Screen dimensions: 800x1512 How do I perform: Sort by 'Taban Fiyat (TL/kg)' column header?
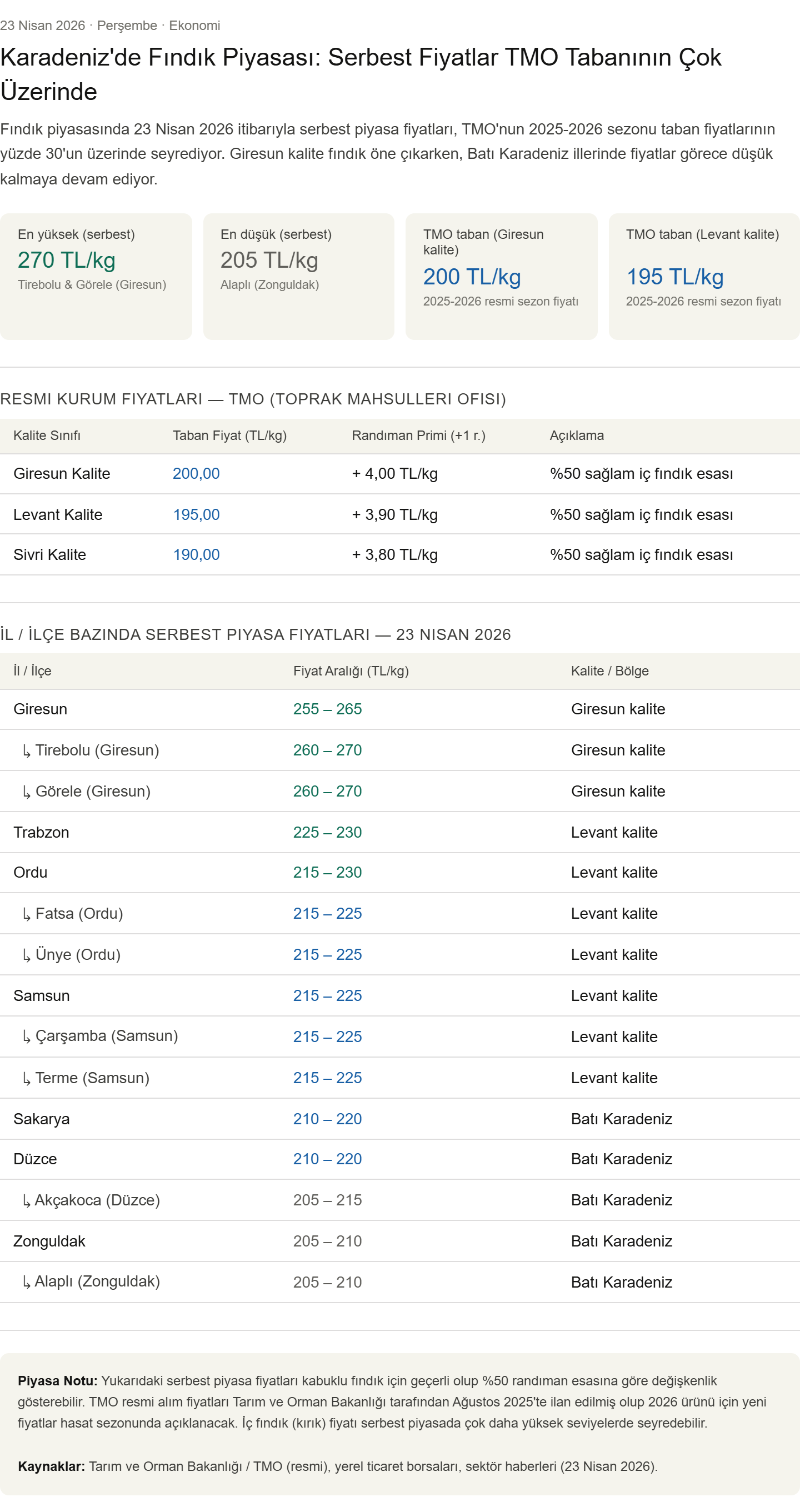tap(229, 435)
